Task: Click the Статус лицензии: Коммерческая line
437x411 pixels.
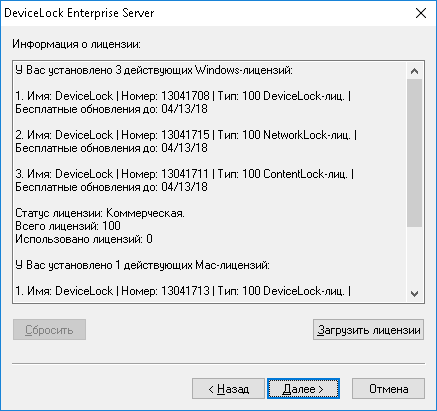Action: click(100, 213)
